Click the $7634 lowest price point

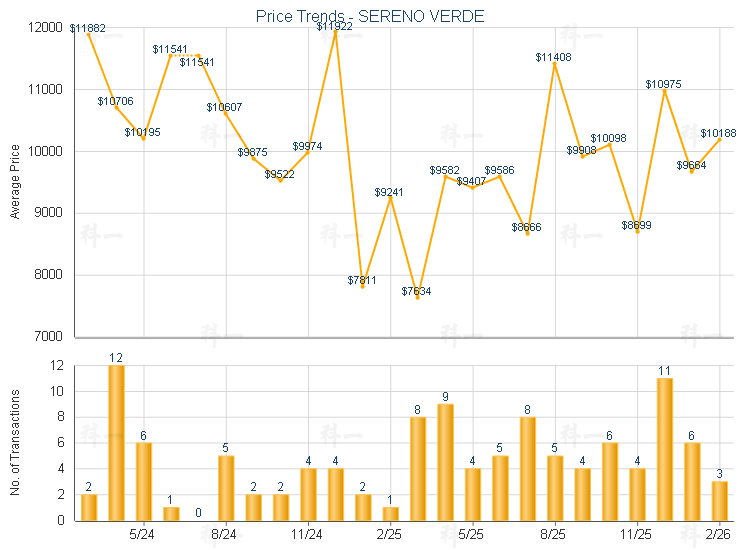[x=417, y=297]
